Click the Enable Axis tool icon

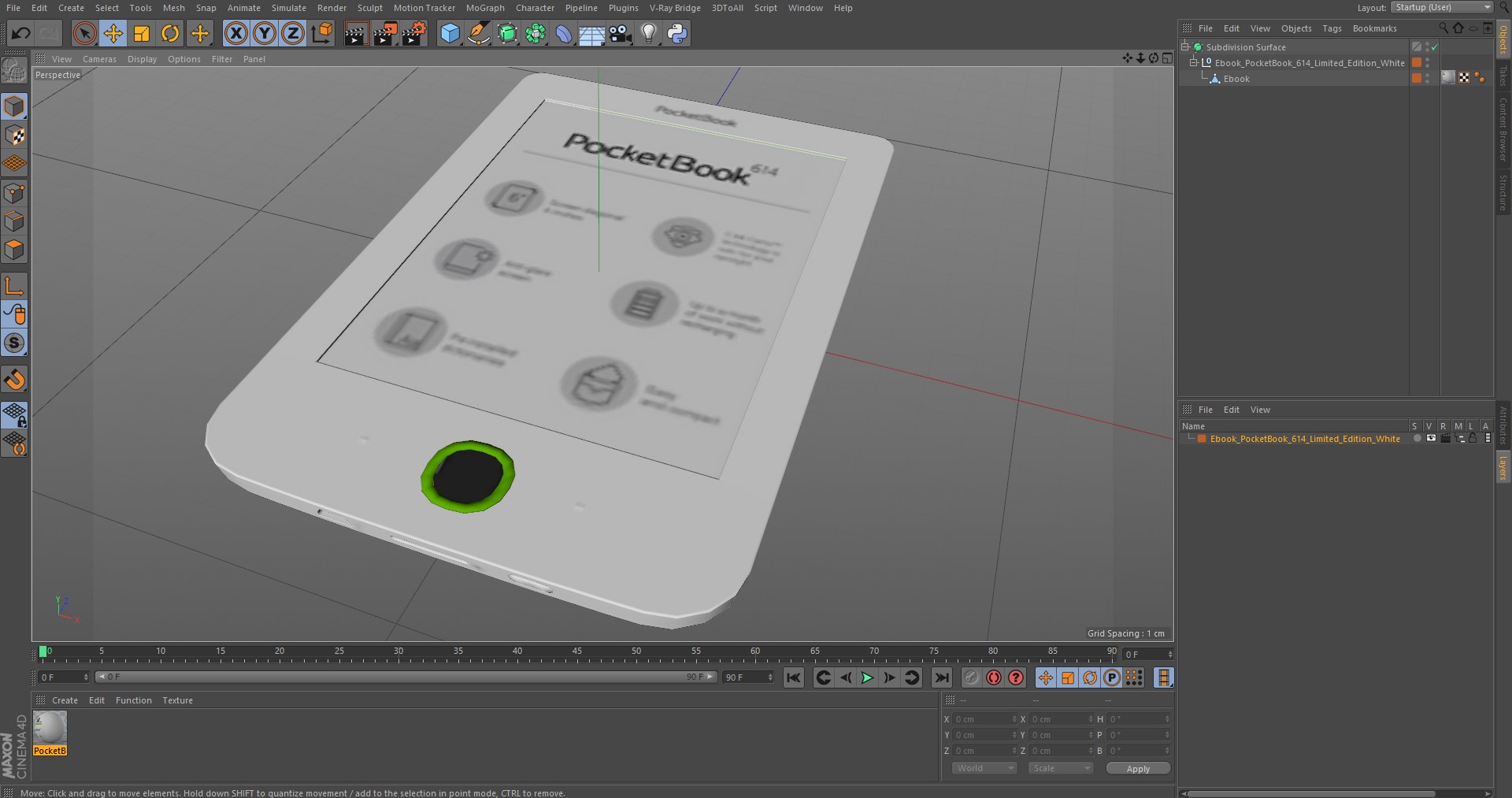point(14,286)
